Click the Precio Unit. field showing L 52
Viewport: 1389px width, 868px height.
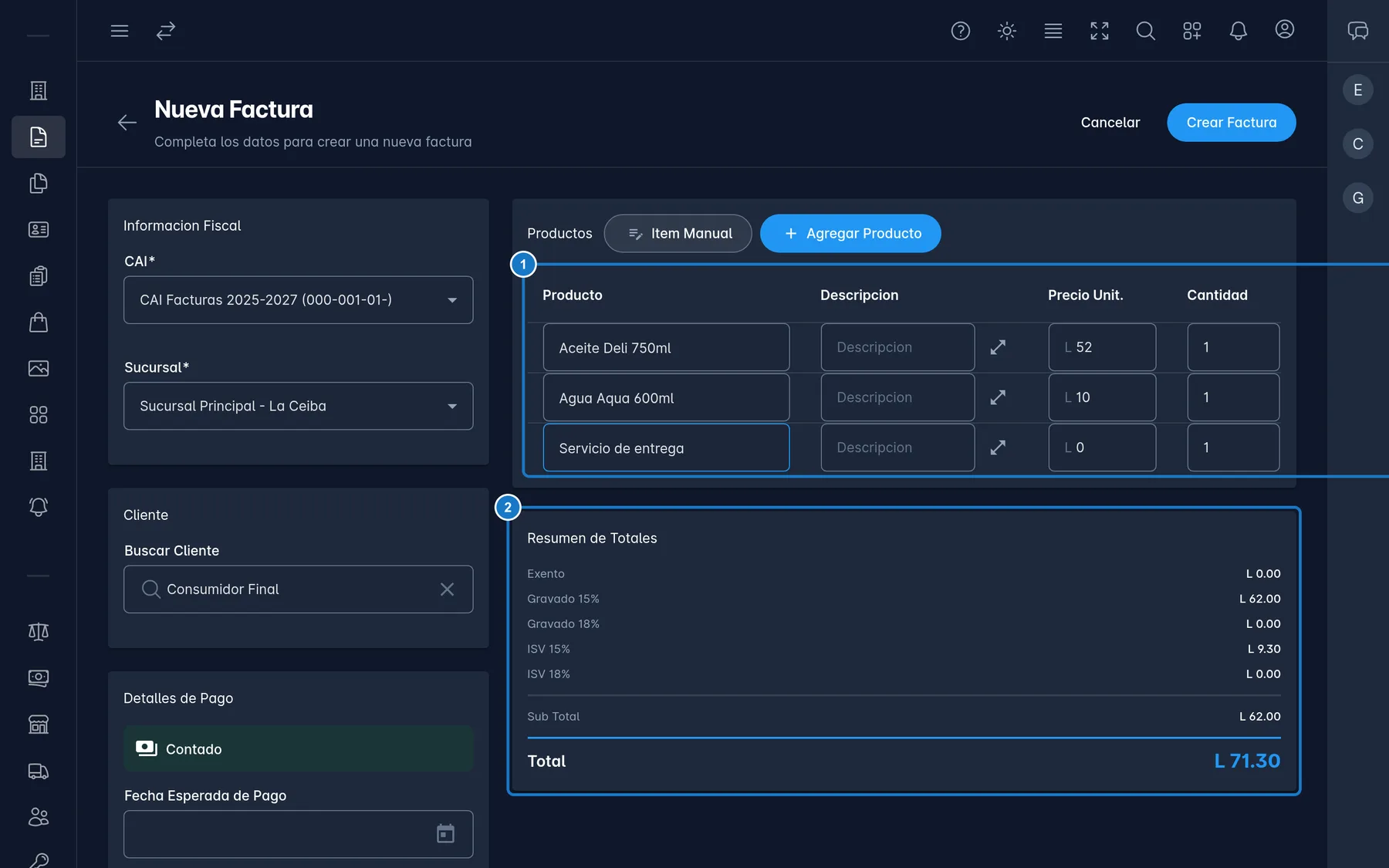pyautogui.click(x=1102, y=347)
